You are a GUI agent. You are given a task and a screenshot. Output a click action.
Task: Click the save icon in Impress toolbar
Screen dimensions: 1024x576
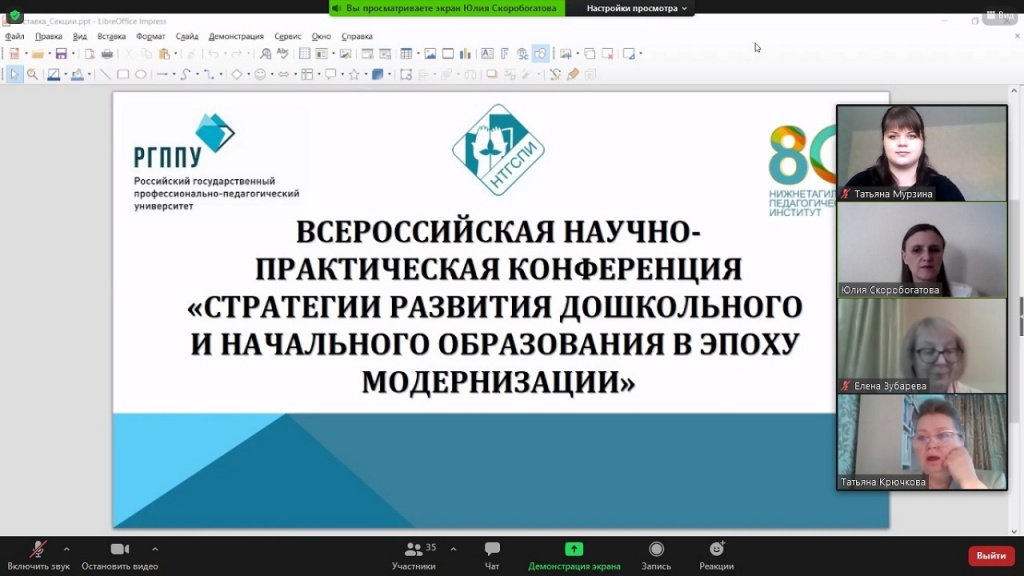tap(61, 54)
